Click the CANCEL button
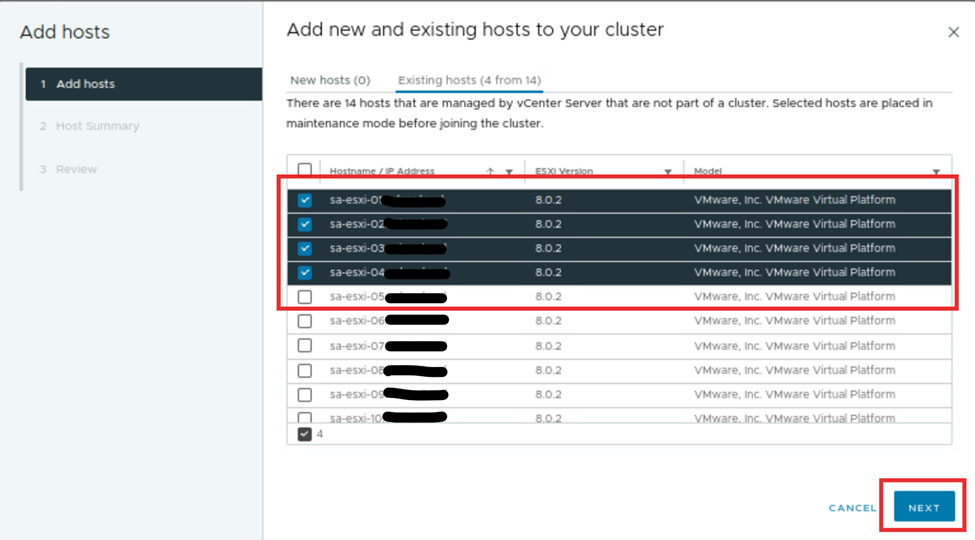This screenshot has height=540, width=975. (852, 508)
